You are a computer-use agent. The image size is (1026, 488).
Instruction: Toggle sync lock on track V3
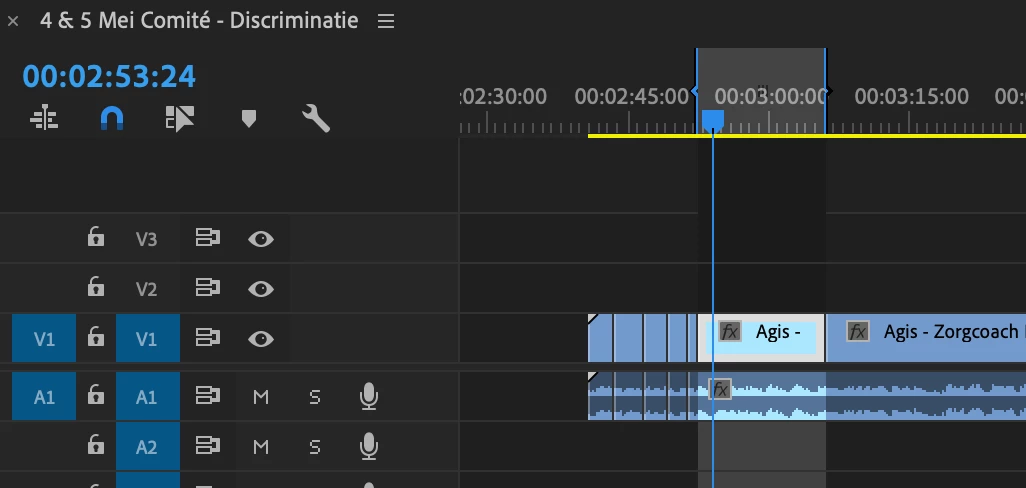point(207,238)
